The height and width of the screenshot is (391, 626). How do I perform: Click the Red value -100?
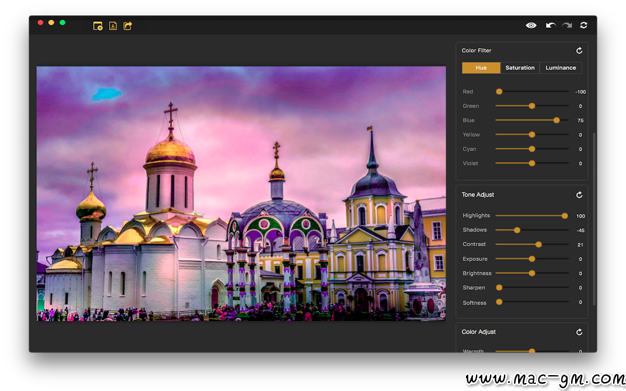pyautogui.click(x=580, y=92)
